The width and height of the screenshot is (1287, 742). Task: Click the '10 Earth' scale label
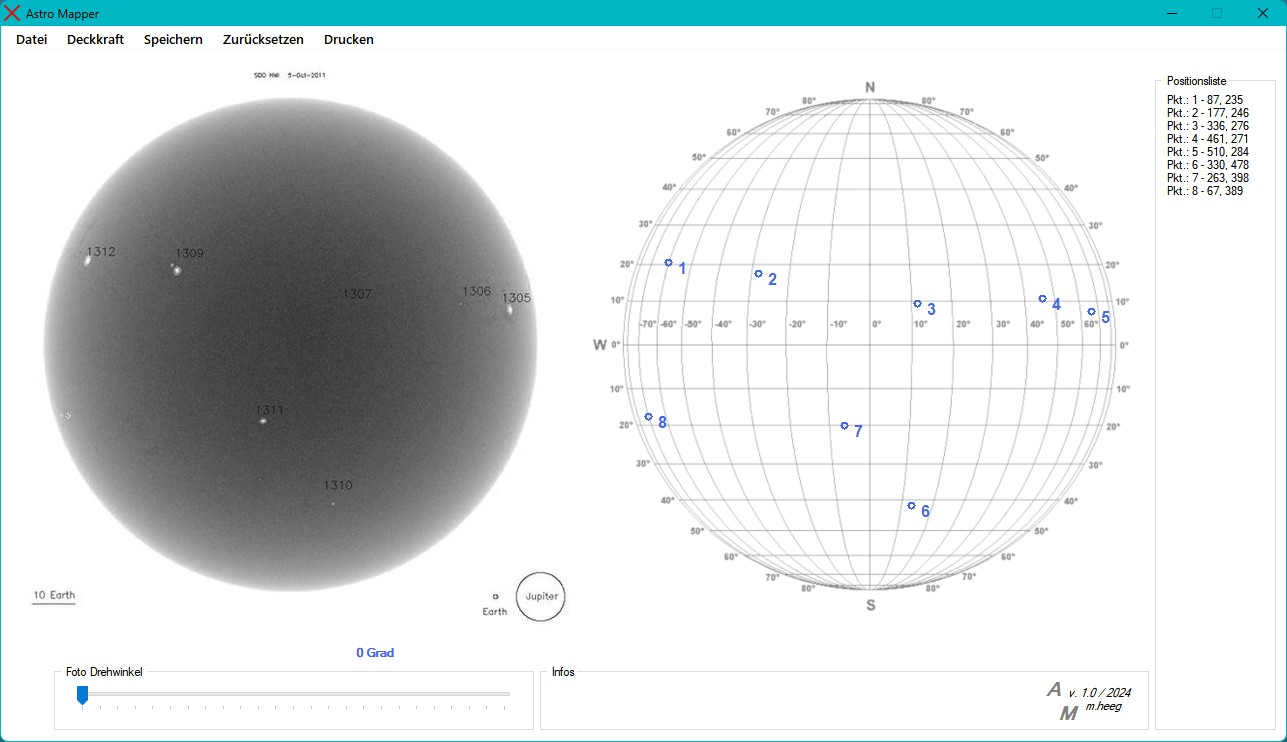pos(54,595)
